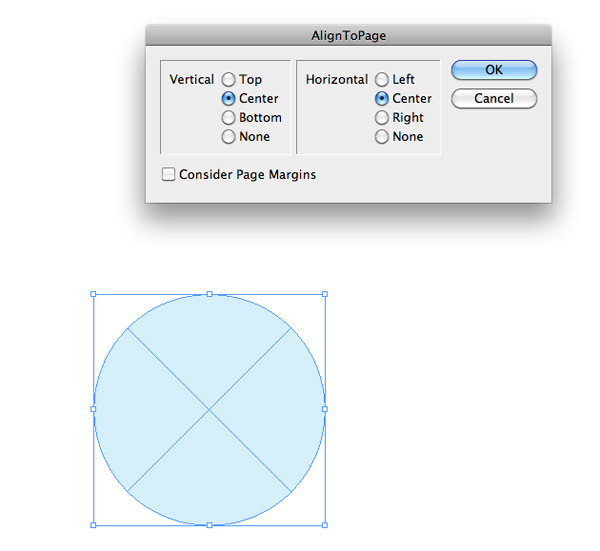Image resolution: width=600 pixels, height=551 pixels.
Task: Click the right-middle selection handle of the frame
Action: pos(325,409)
